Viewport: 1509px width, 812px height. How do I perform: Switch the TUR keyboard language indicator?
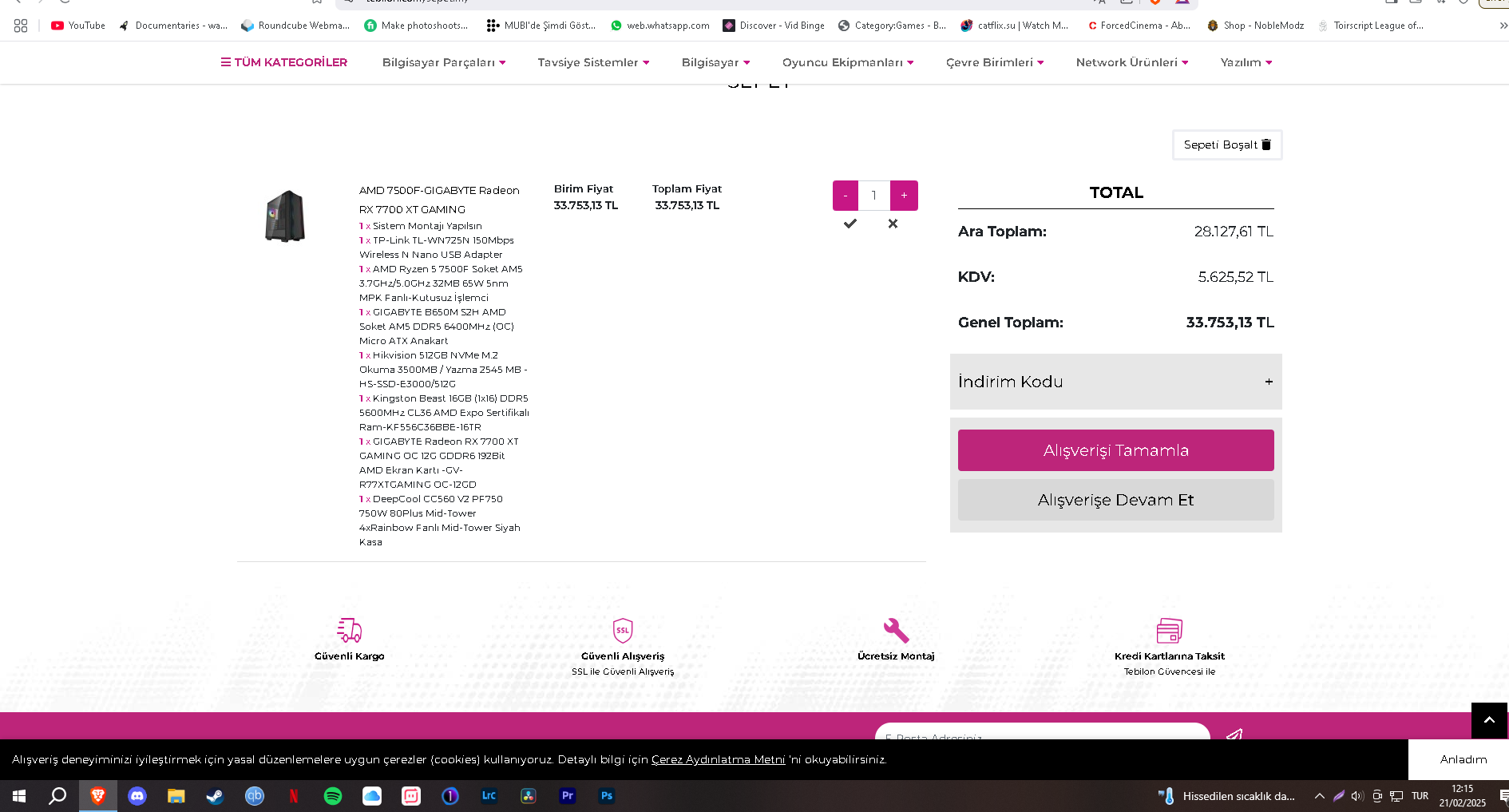pos(1420,796)
